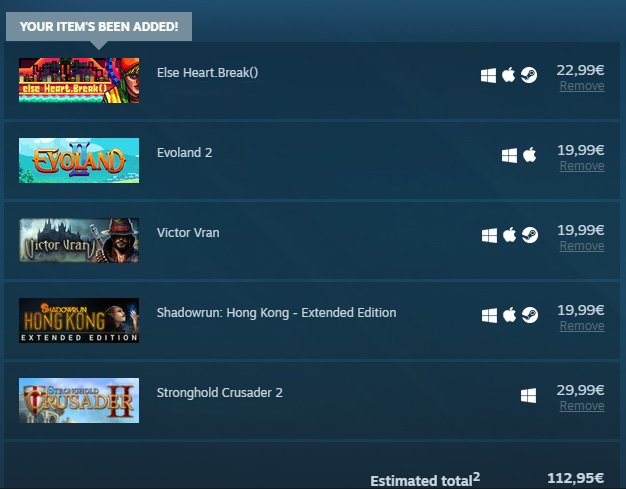Open Stronghold Crusader 2 title link

(220, 392)
